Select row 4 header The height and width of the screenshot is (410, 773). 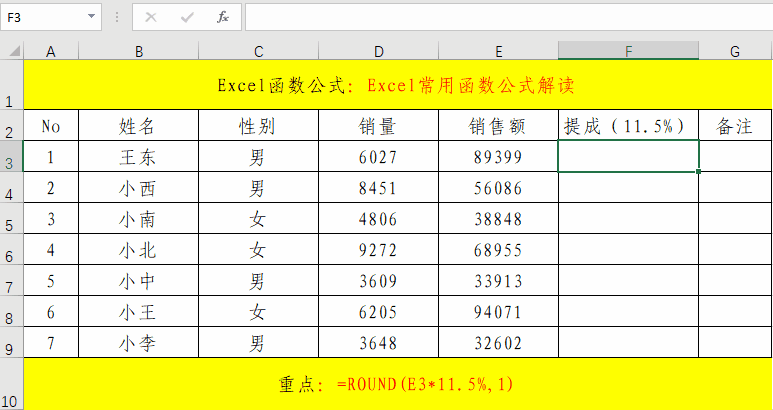(11, 187)
